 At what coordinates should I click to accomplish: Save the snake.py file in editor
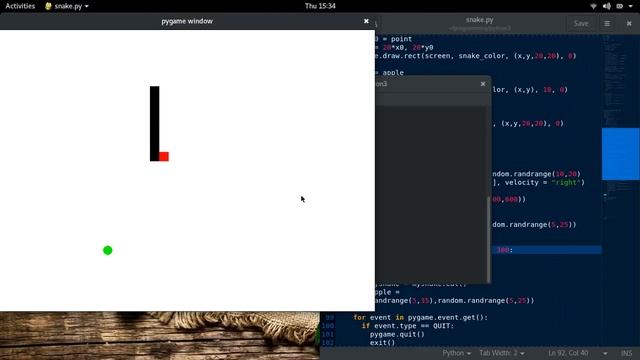pyautogui.click(x=581, y=24)
